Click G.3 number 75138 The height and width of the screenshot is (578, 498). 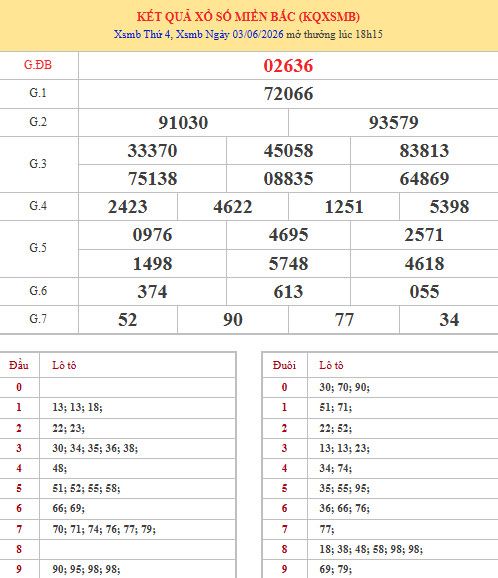coord(152,178)
